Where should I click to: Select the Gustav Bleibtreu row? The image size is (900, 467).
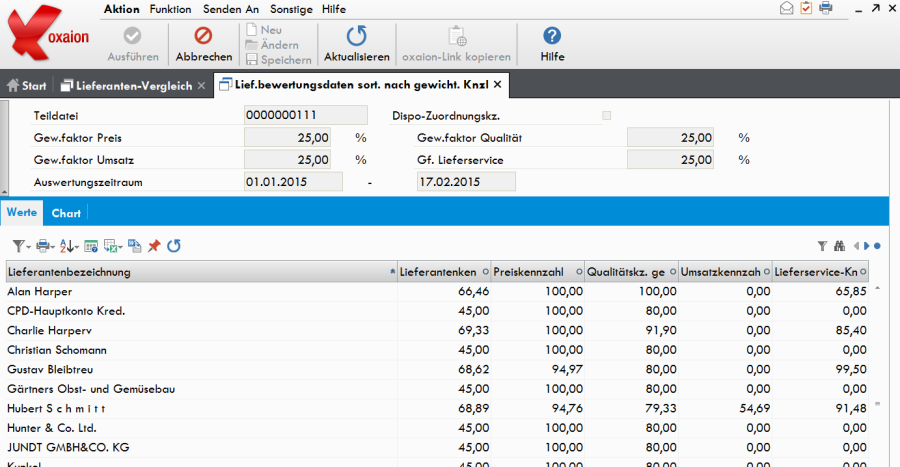point(437,369)
